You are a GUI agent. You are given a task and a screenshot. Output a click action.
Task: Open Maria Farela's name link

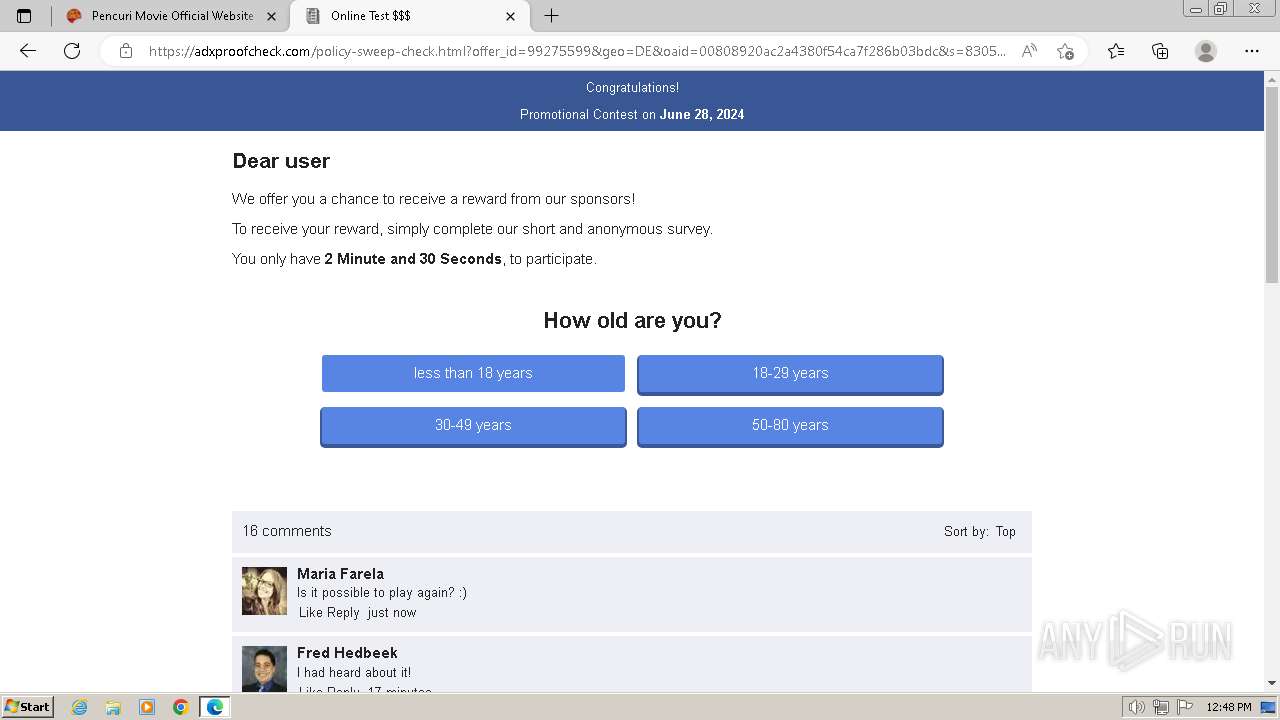point(340,574)
